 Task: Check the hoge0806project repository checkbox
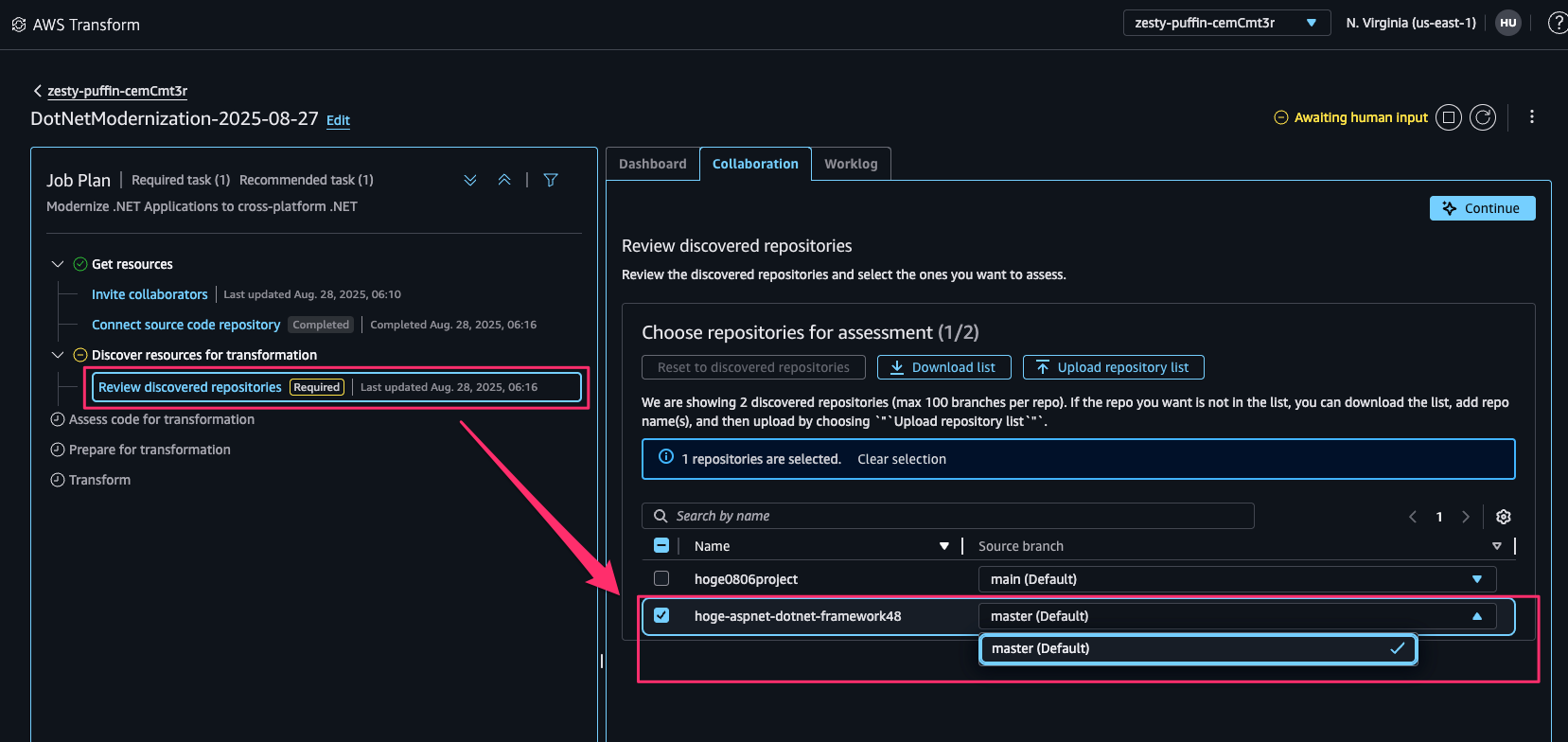pos(661,578)
